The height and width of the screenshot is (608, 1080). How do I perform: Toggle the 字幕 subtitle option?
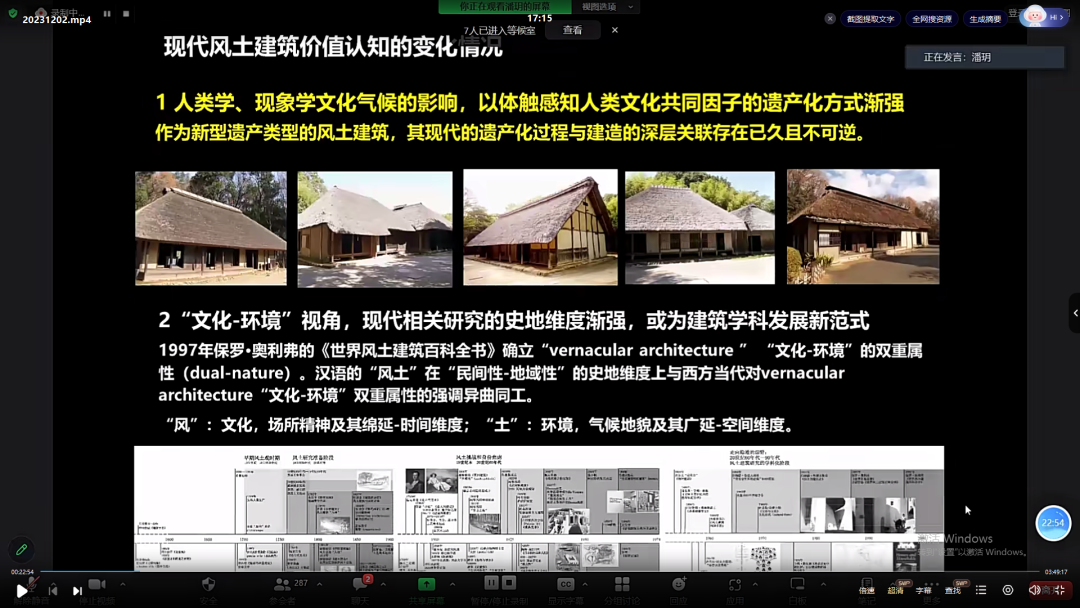pyautogui.click(x=924, y=590)
